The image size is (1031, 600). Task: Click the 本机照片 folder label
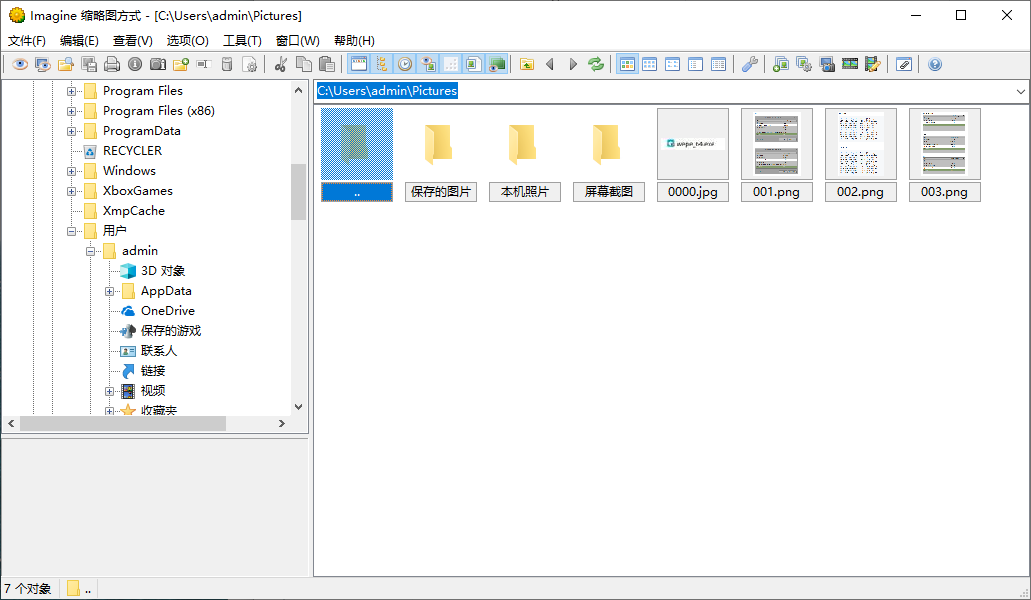pos(525,192)
